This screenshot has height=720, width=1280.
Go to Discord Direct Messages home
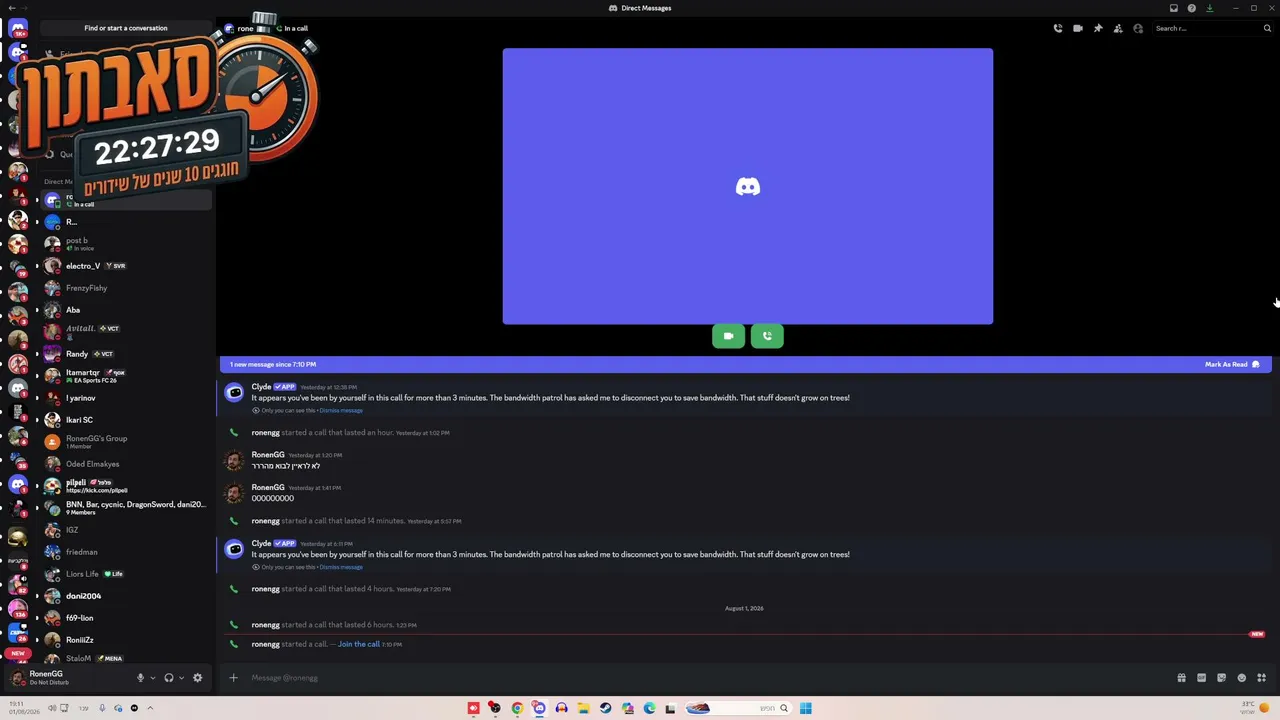coord(18,28)
